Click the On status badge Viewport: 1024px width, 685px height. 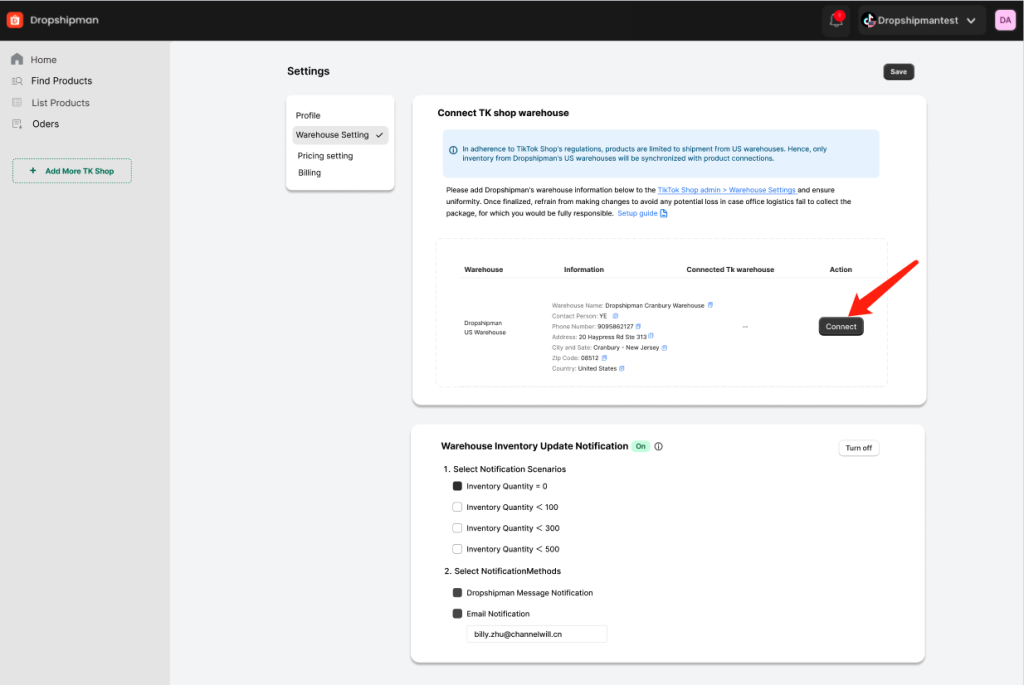[x=641, y=447]
